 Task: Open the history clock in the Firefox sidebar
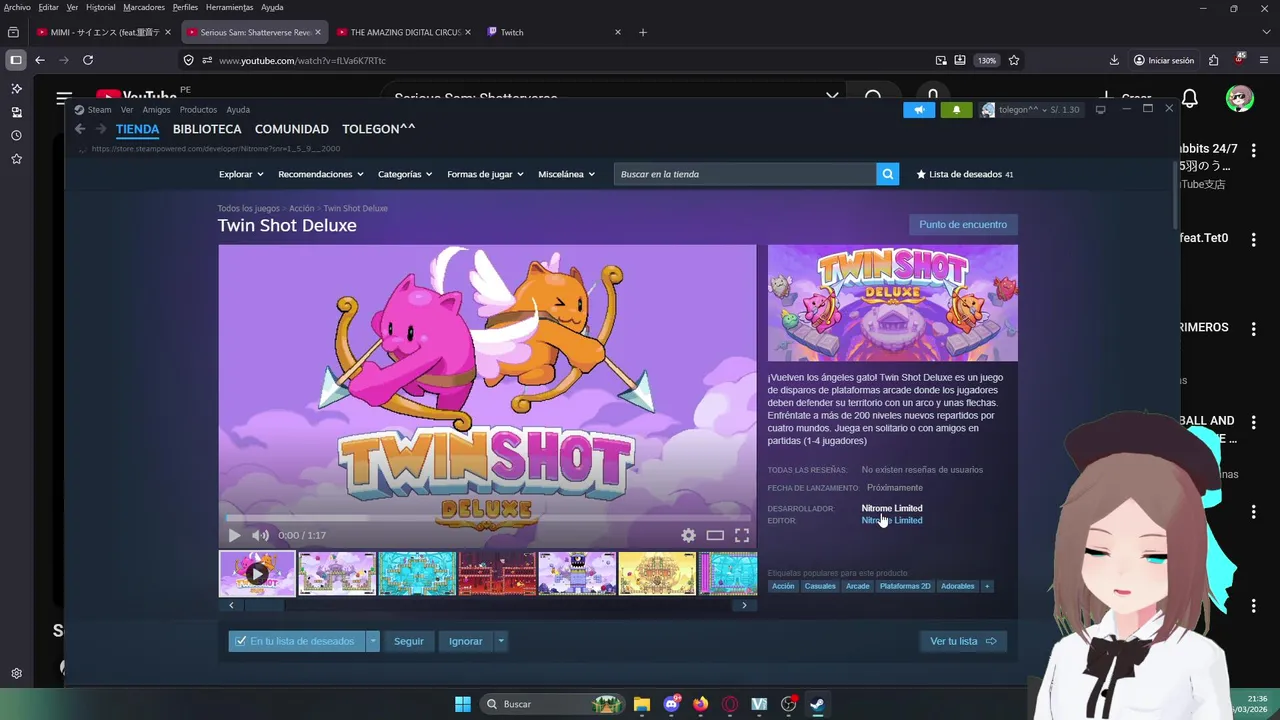pyautogui.click(x=16, y=135)
